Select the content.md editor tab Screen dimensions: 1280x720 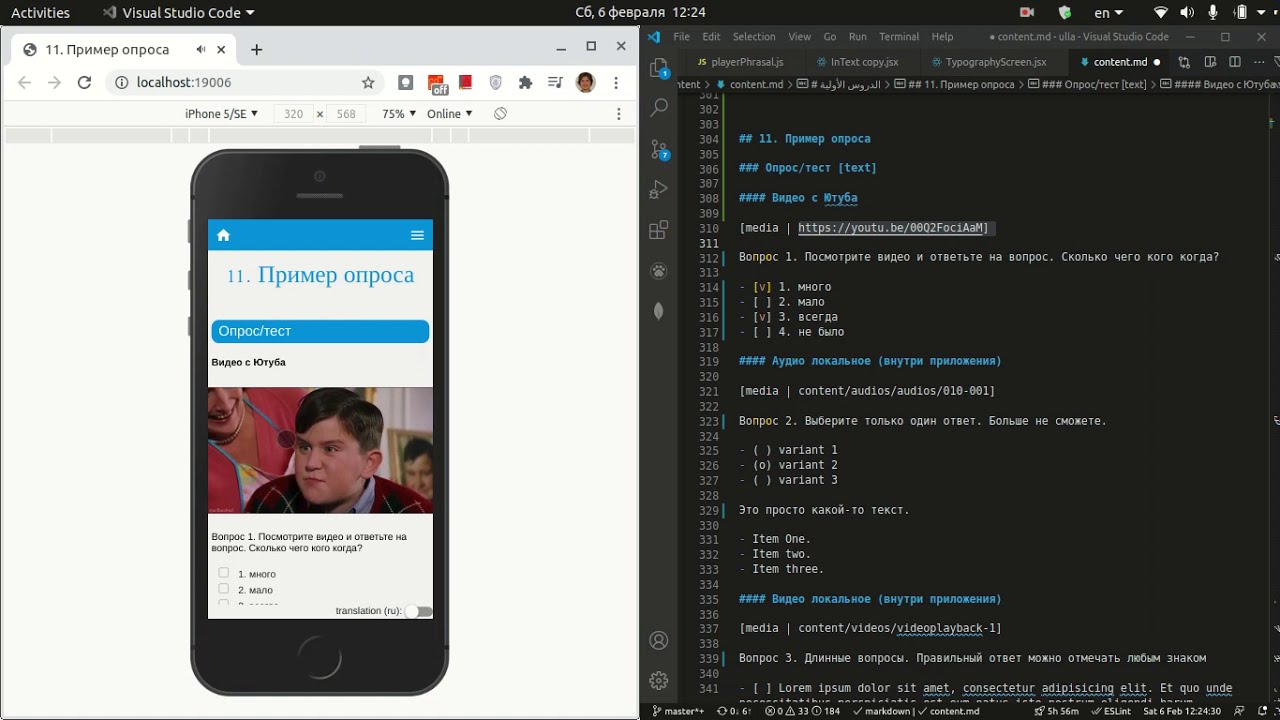coord(1120,62)
